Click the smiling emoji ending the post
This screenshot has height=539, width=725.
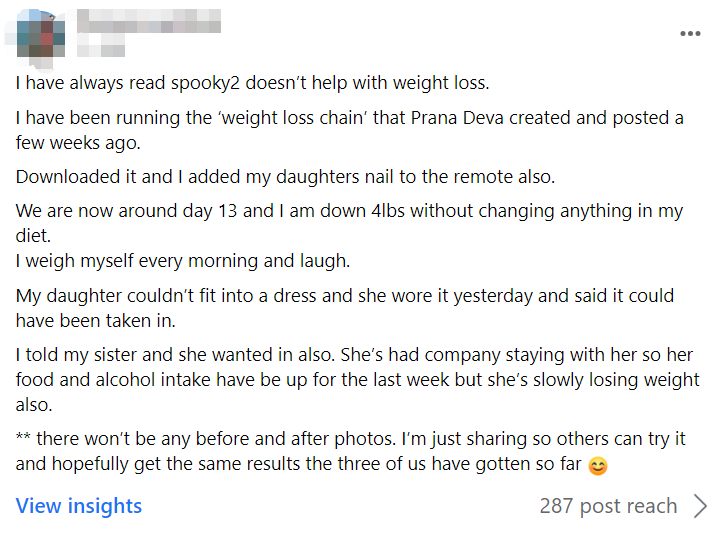pos(598,465)
